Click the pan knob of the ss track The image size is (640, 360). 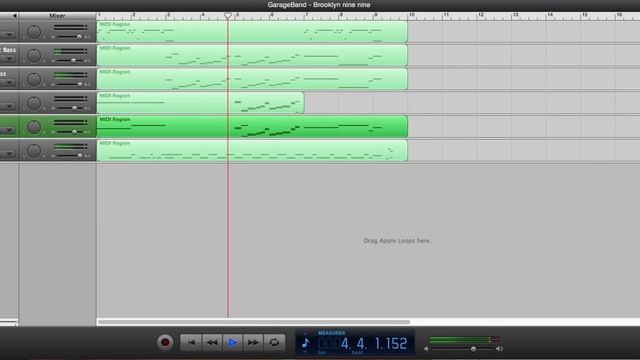34,79
